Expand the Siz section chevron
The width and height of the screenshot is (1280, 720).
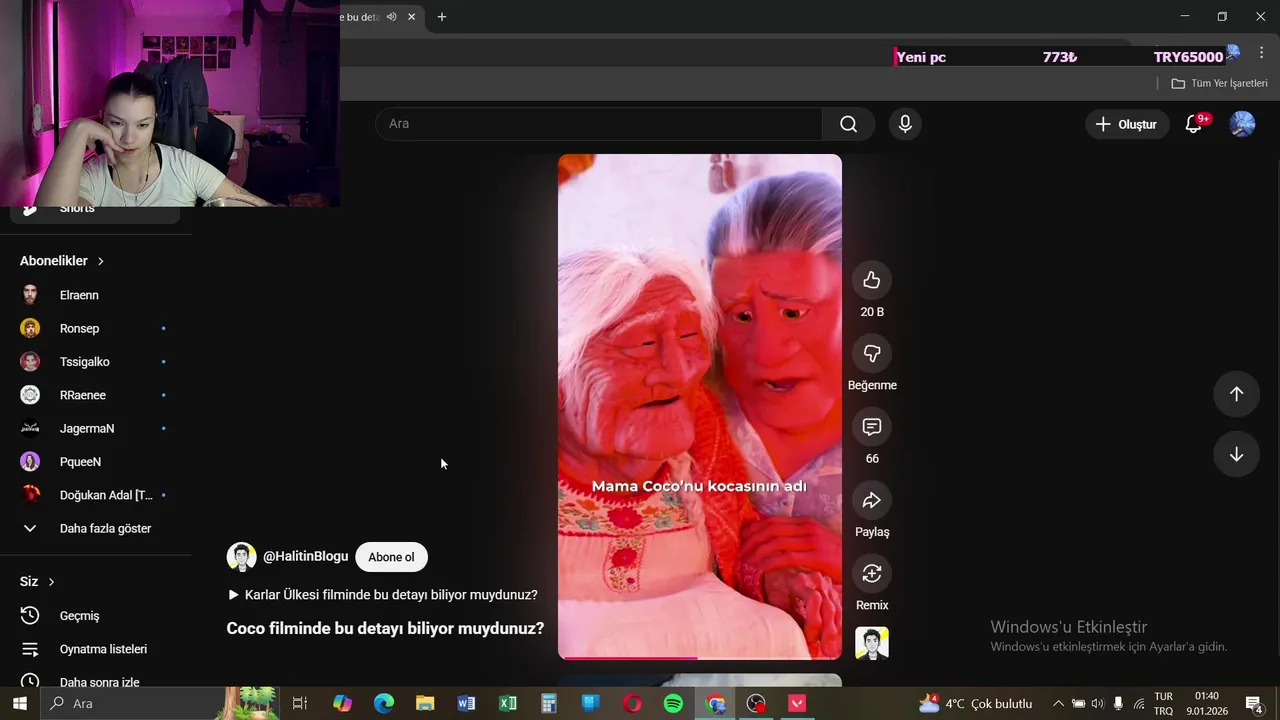pyautogui.click(x=51, y=582)
